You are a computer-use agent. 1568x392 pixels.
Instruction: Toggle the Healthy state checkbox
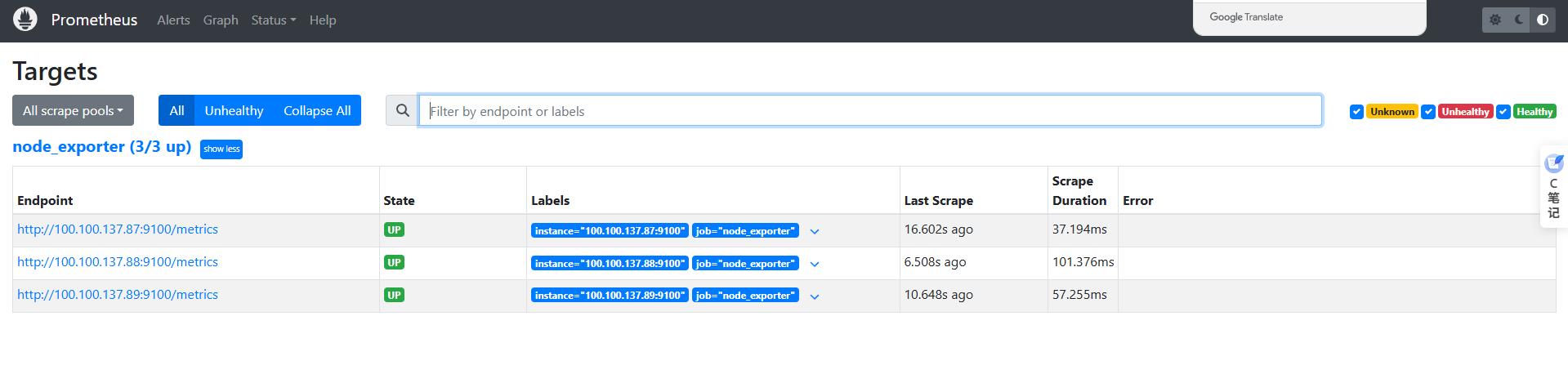1503,112
